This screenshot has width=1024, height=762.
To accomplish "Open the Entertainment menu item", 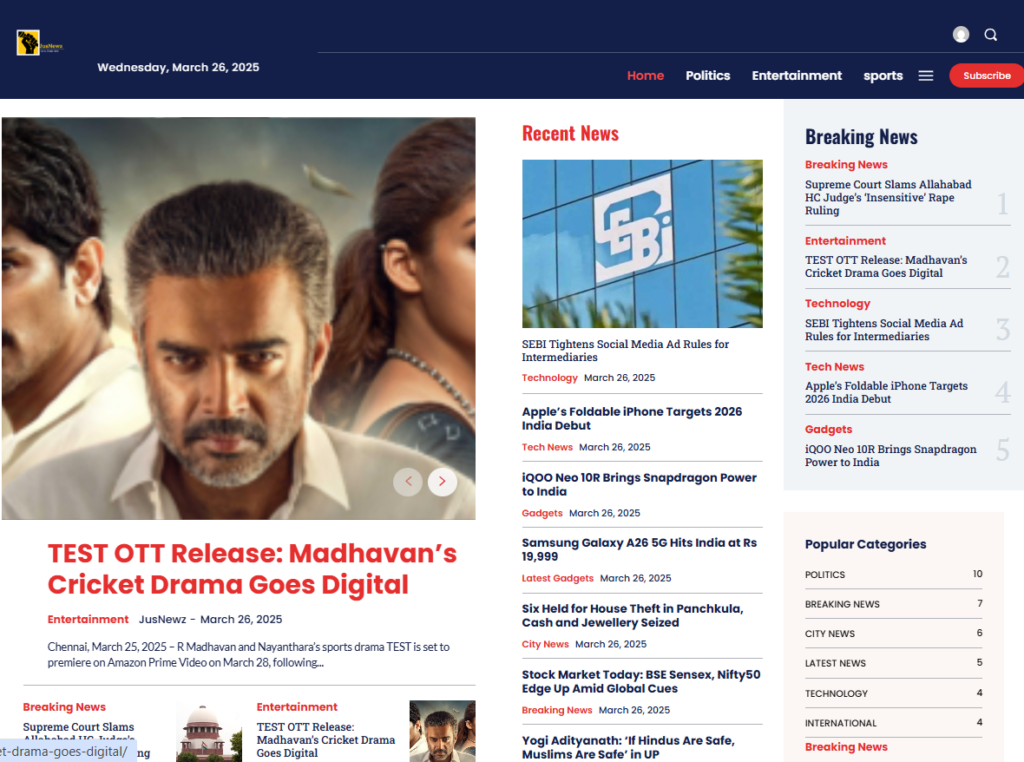I will point(797,76).
